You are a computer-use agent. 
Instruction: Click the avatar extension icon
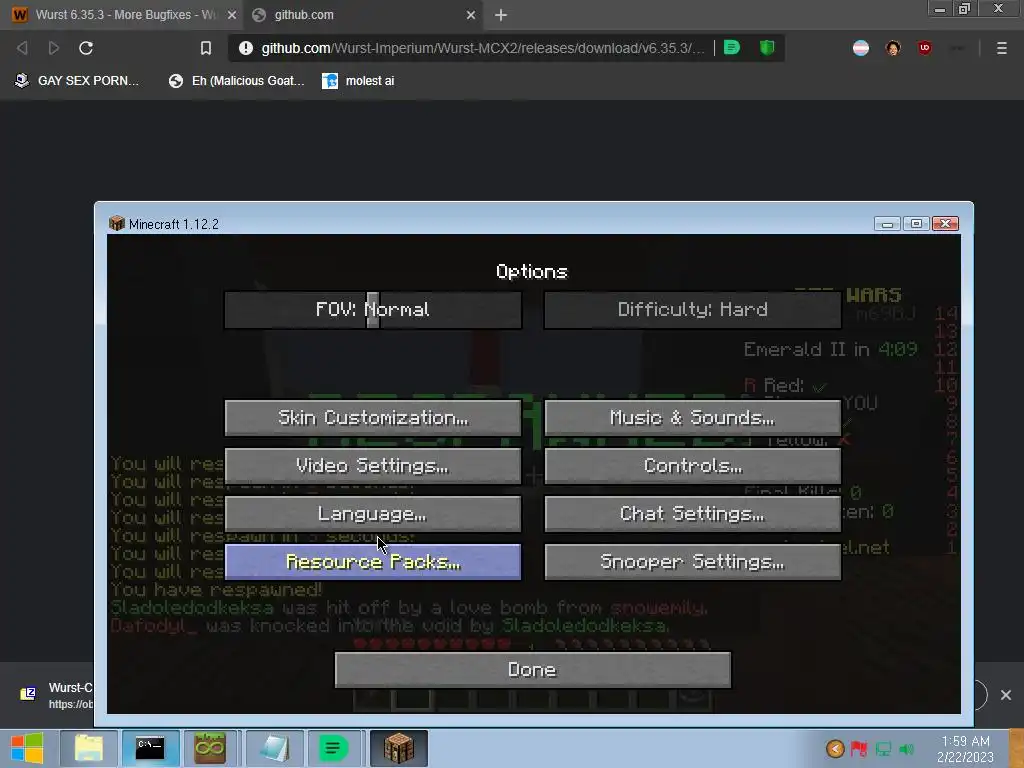click(x=893, y=48)
